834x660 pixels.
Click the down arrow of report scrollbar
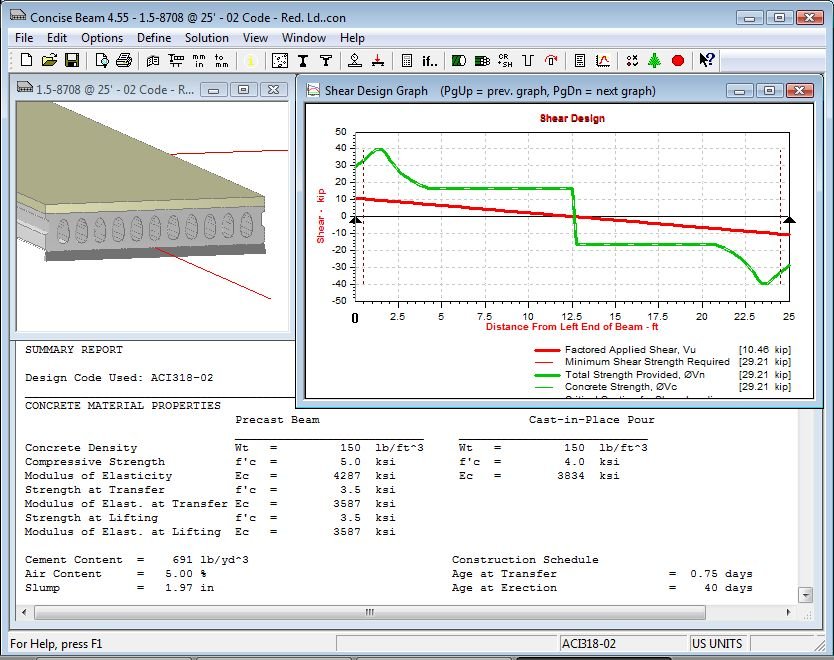(806, 595)
